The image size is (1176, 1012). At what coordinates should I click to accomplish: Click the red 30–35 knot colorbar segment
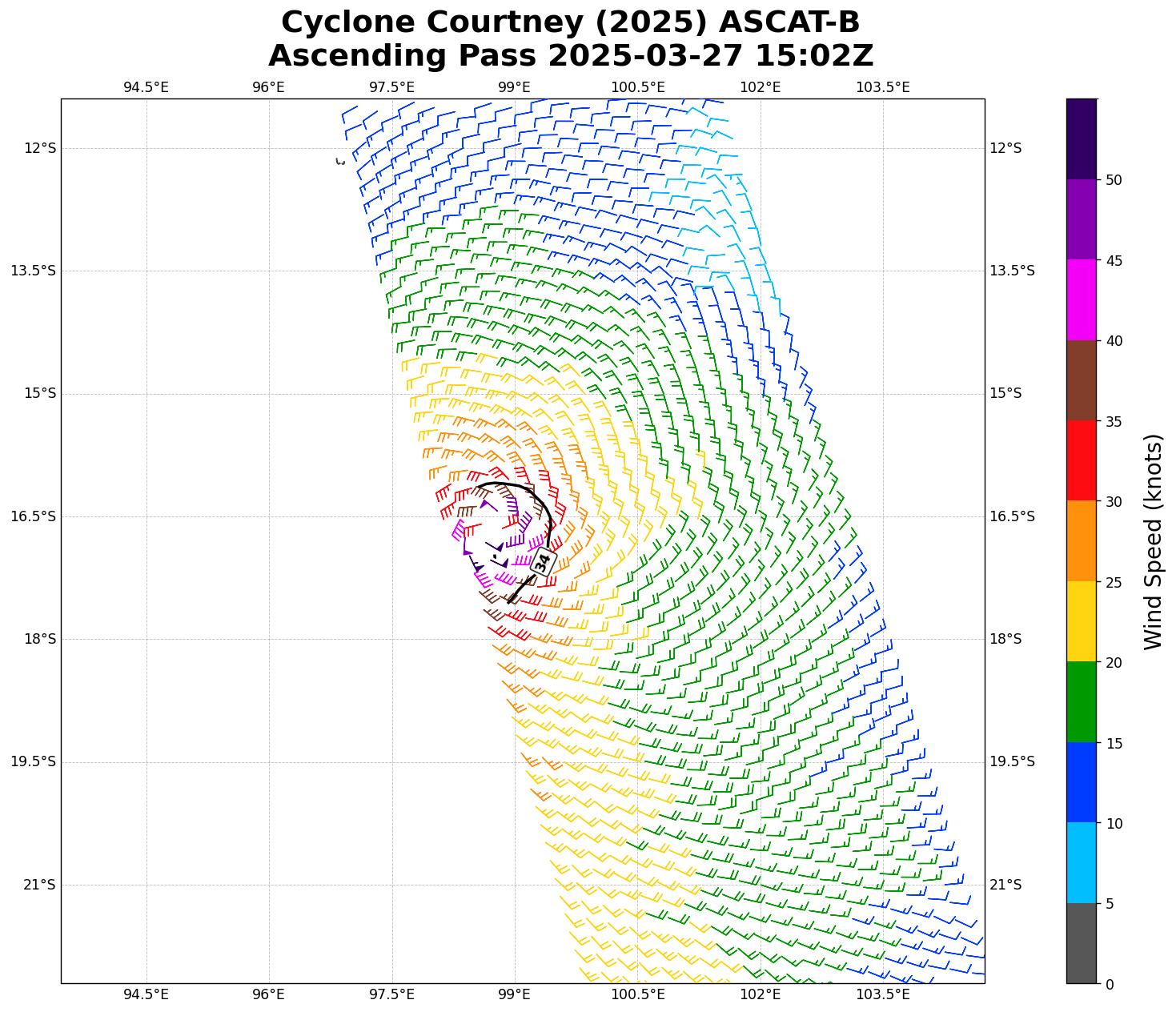pos(1081,460)
